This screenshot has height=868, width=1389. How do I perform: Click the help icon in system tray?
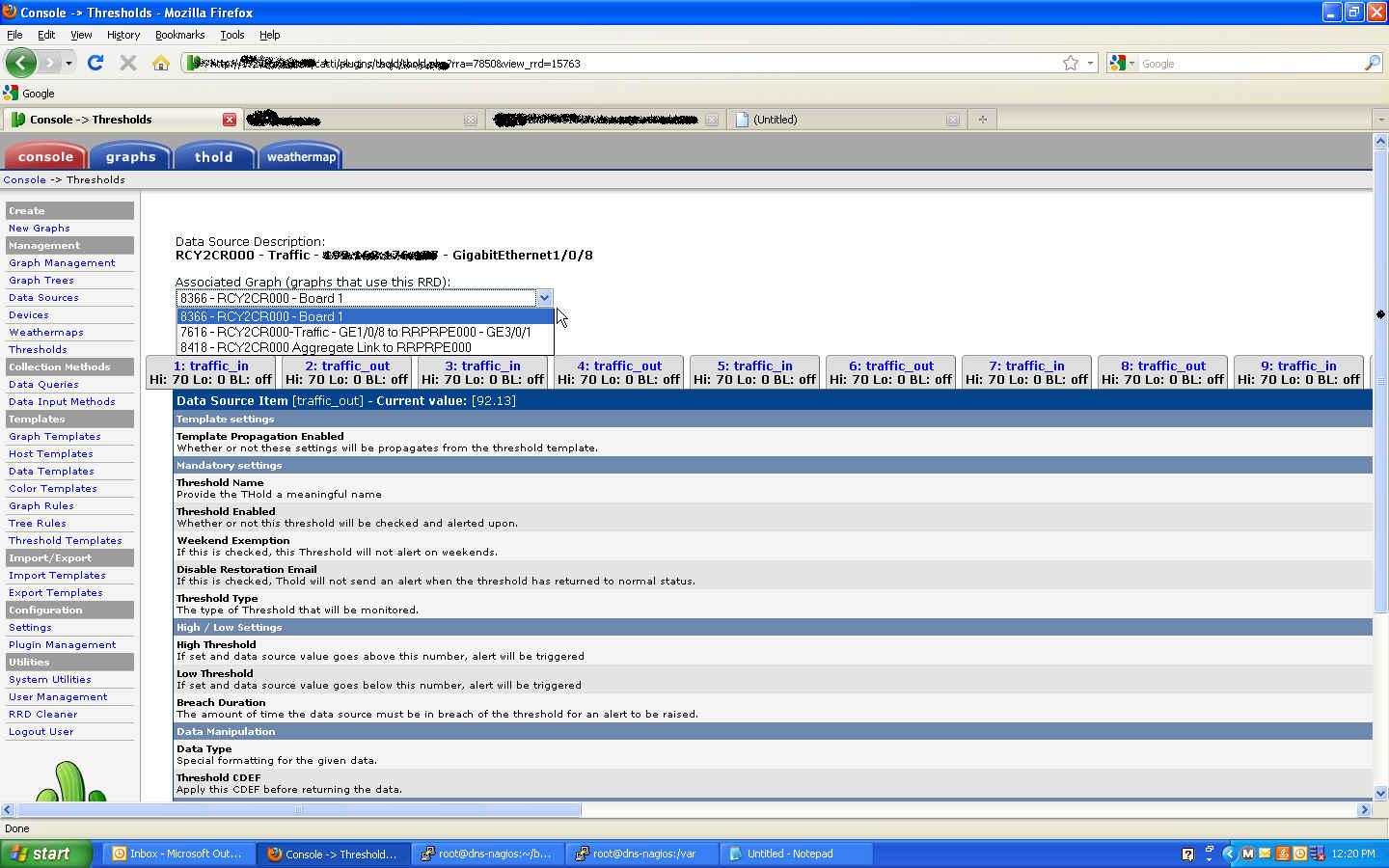coord(1187,854)
